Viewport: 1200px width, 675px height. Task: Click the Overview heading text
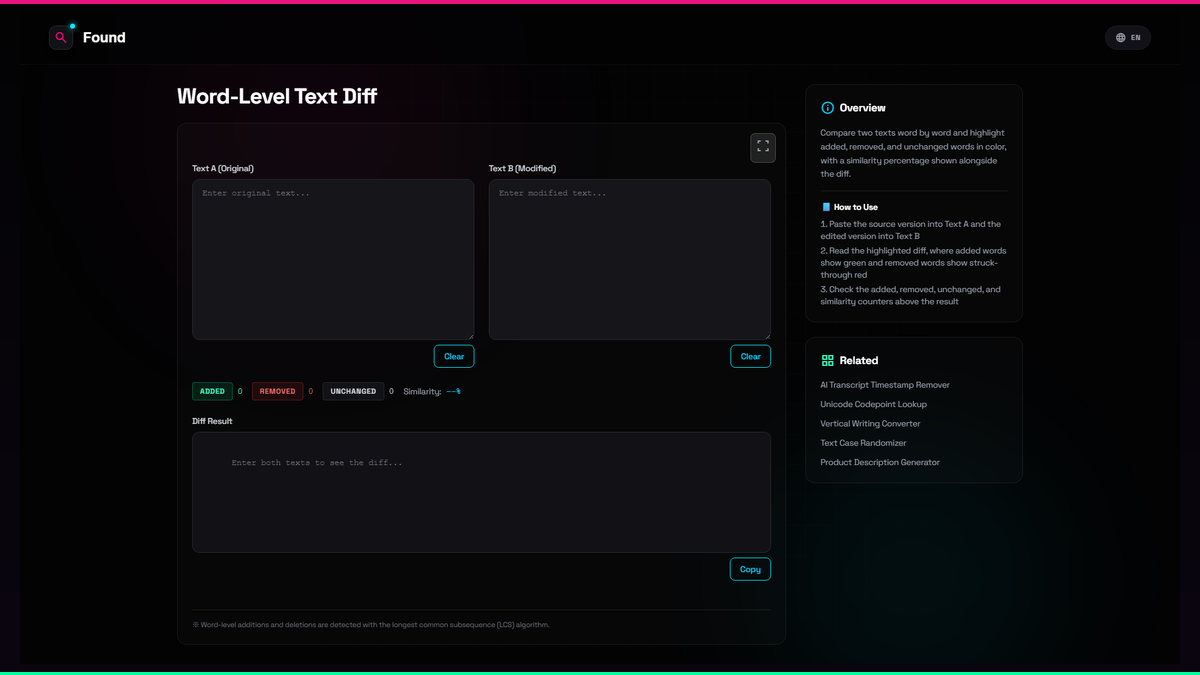coord(863,108)
